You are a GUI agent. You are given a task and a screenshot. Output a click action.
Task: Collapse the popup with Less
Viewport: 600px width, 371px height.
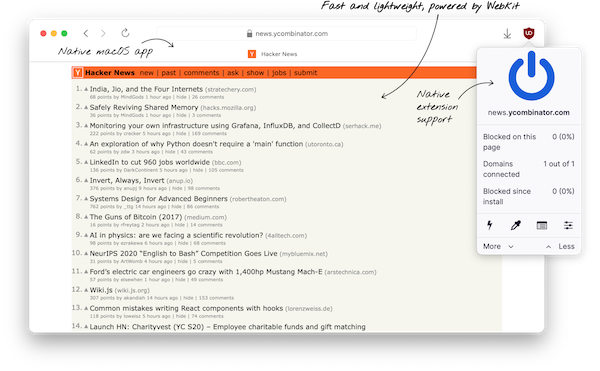click(560, 246)
